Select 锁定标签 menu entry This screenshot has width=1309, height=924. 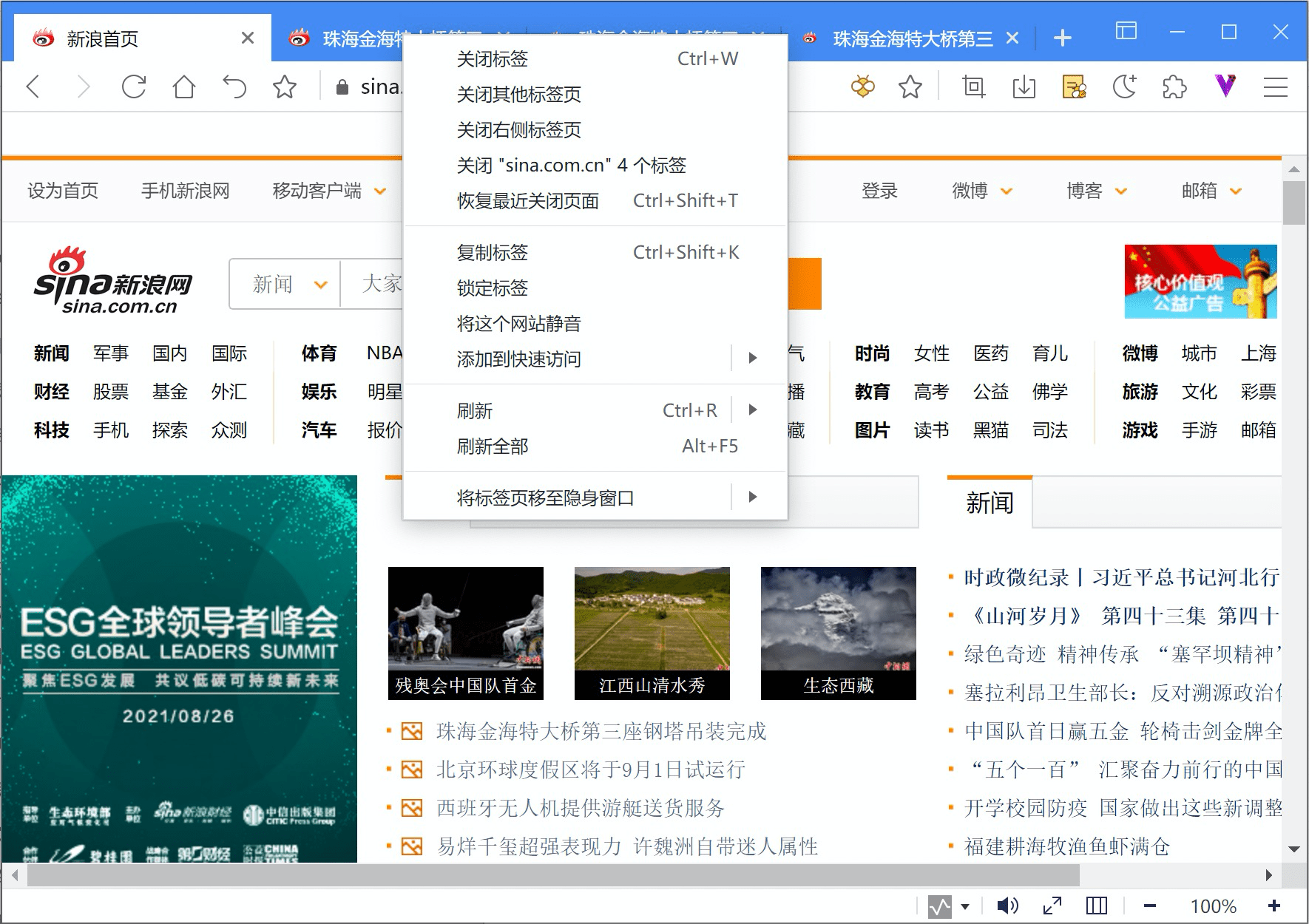coord(595,288)
